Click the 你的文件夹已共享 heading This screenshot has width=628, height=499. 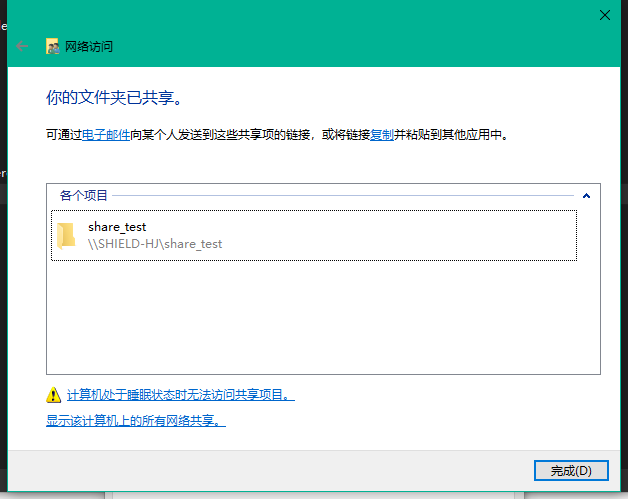tap(114, 97)
